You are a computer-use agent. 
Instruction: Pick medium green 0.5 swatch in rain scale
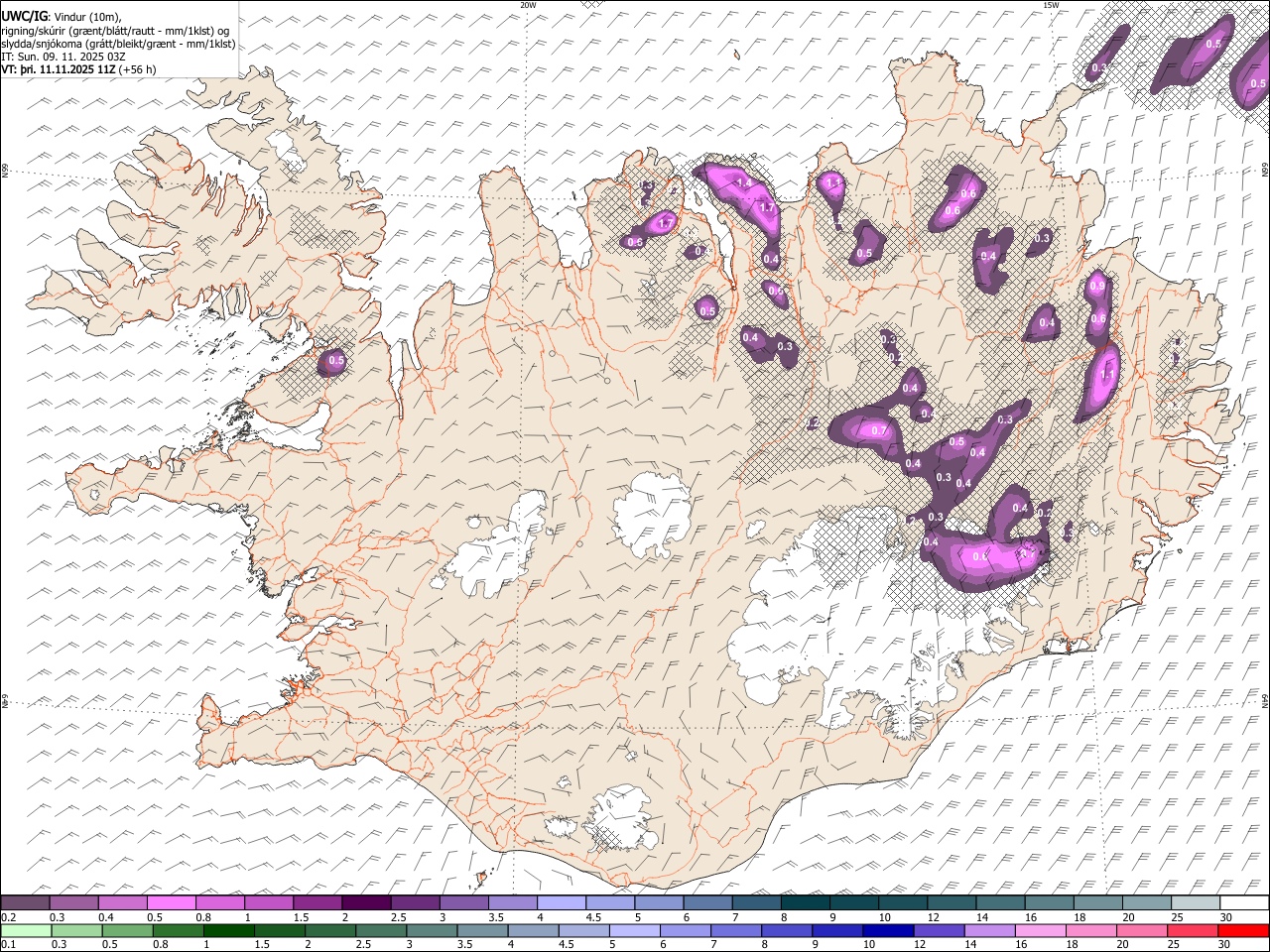click(127, 931)
